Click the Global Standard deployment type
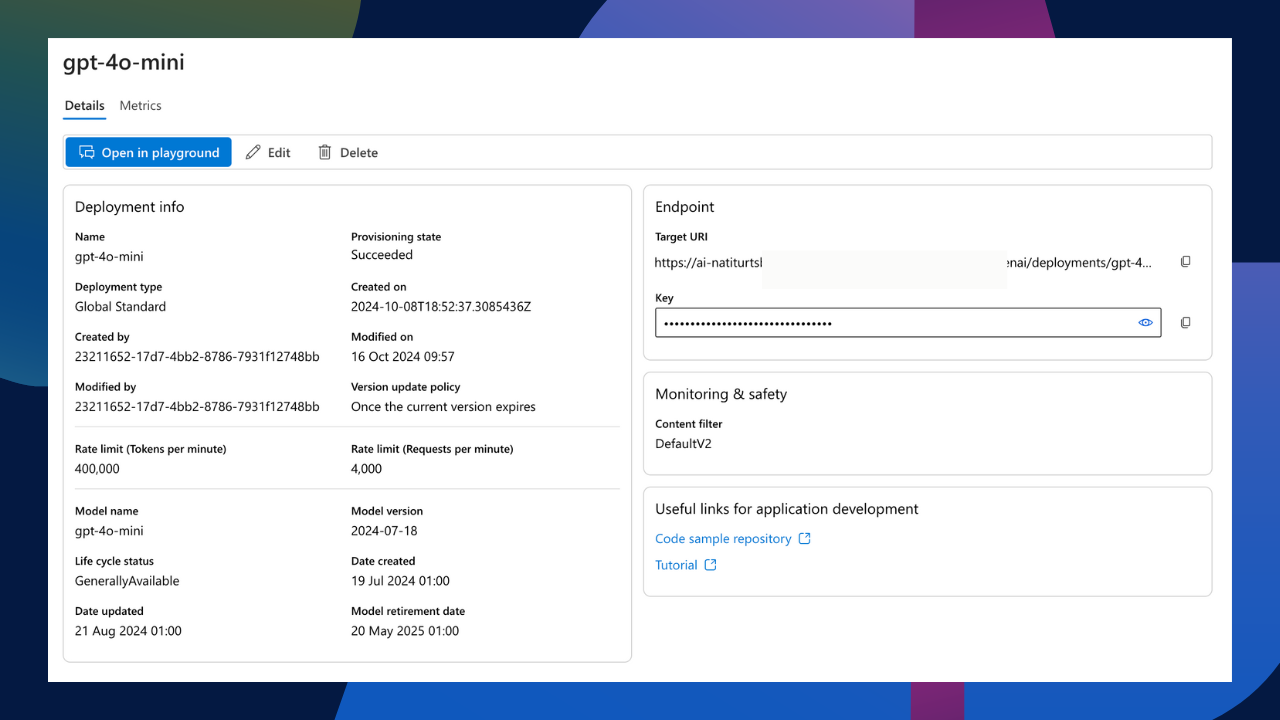This screenshot has height=720, width=1280. click(x=121, y=307)
